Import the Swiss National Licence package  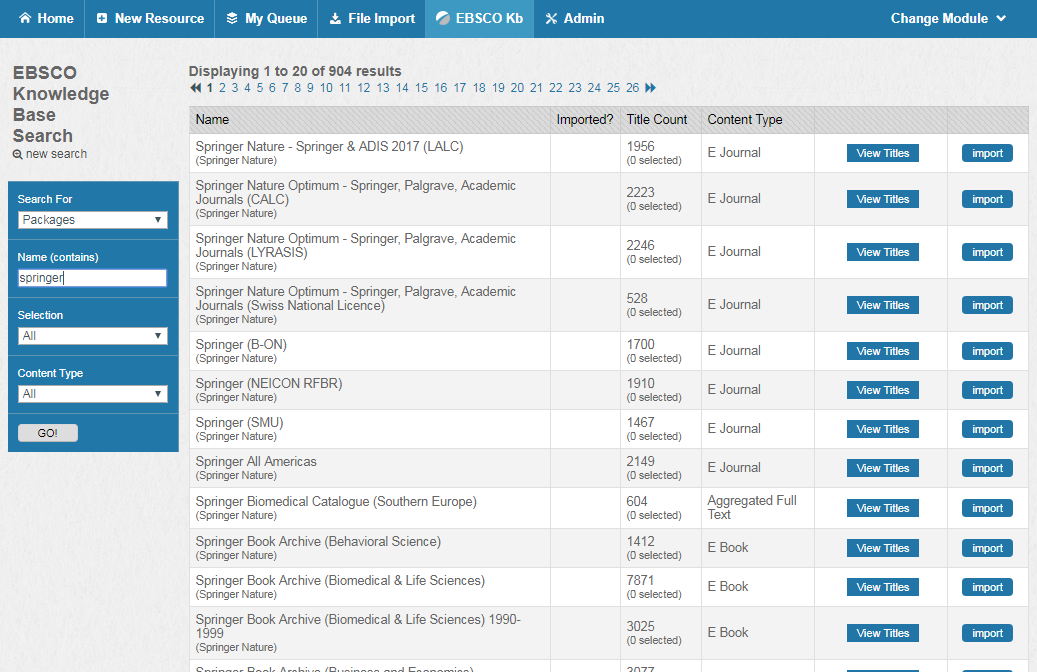[x=987, y=305]
